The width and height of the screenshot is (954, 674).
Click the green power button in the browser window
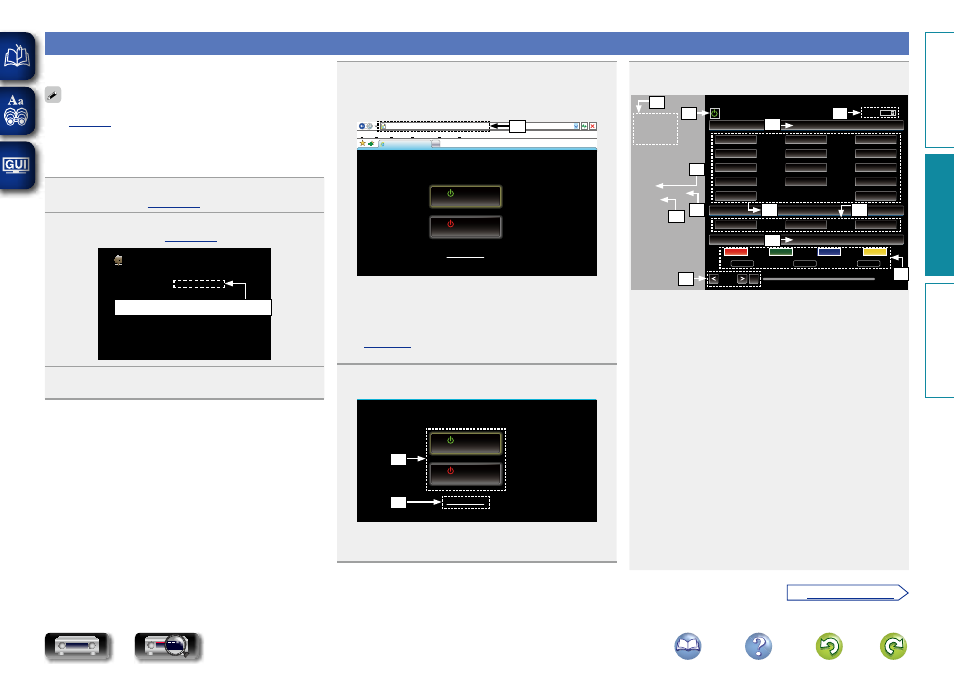click(465, 196)
